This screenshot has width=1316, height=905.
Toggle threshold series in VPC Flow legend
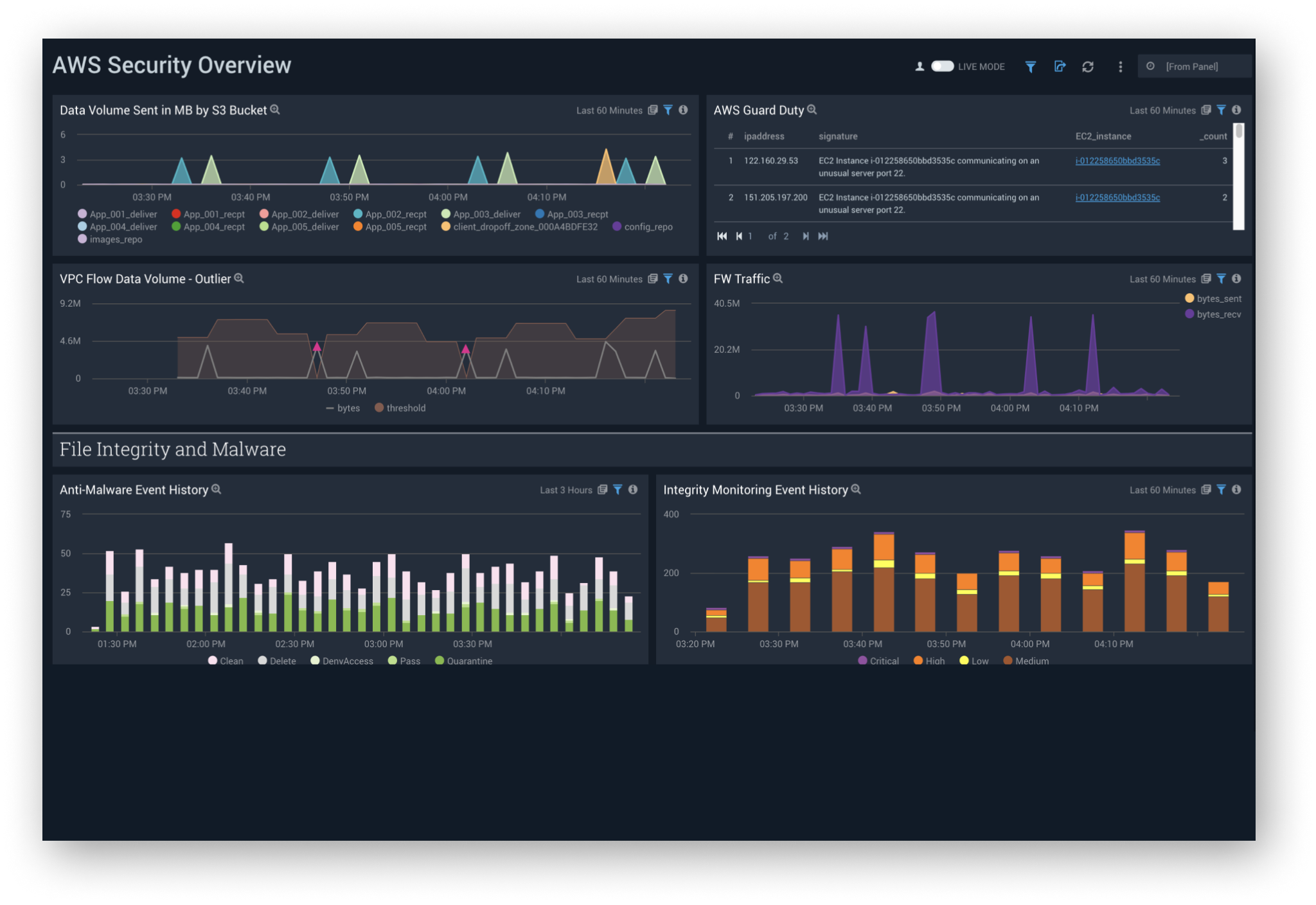point(400,408)
